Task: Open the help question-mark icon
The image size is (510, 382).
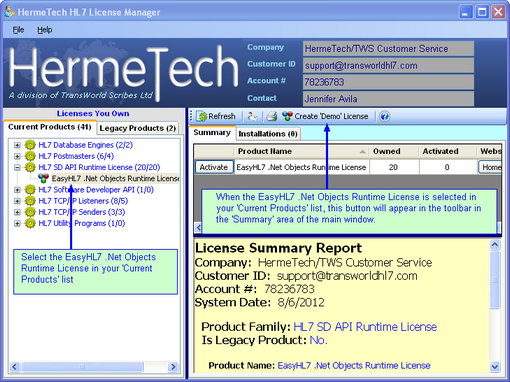Action: pyautogui.click(x=385, y=116)
